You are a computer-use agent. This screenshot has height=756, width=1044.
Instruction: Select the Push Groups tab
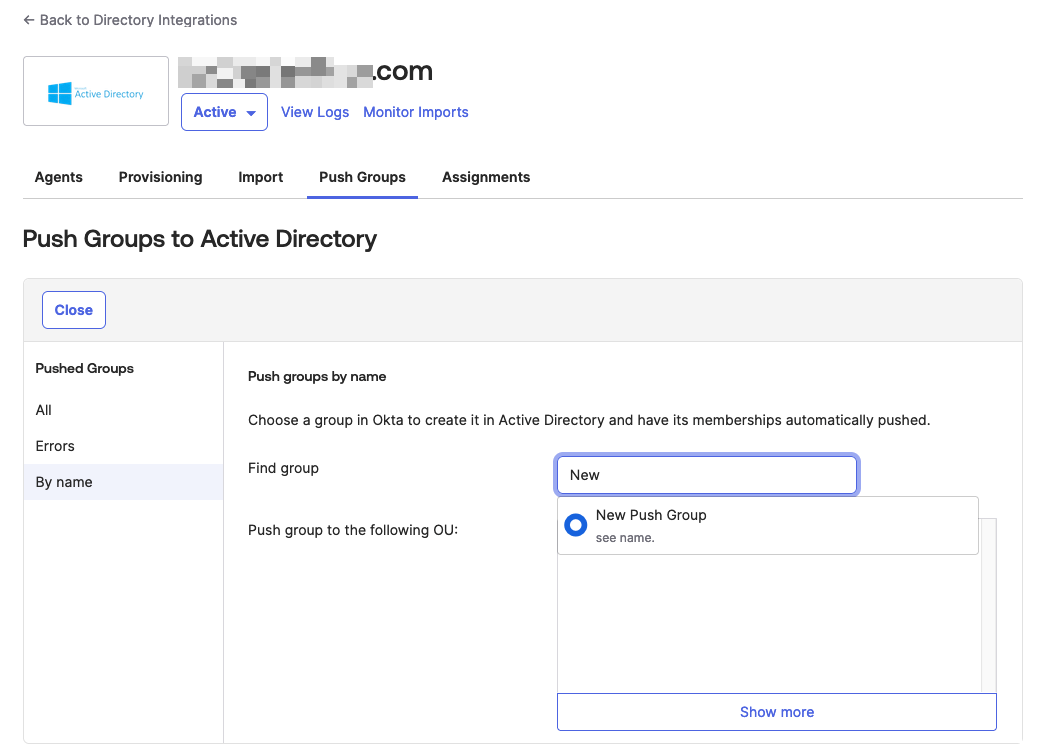(362, 177)
